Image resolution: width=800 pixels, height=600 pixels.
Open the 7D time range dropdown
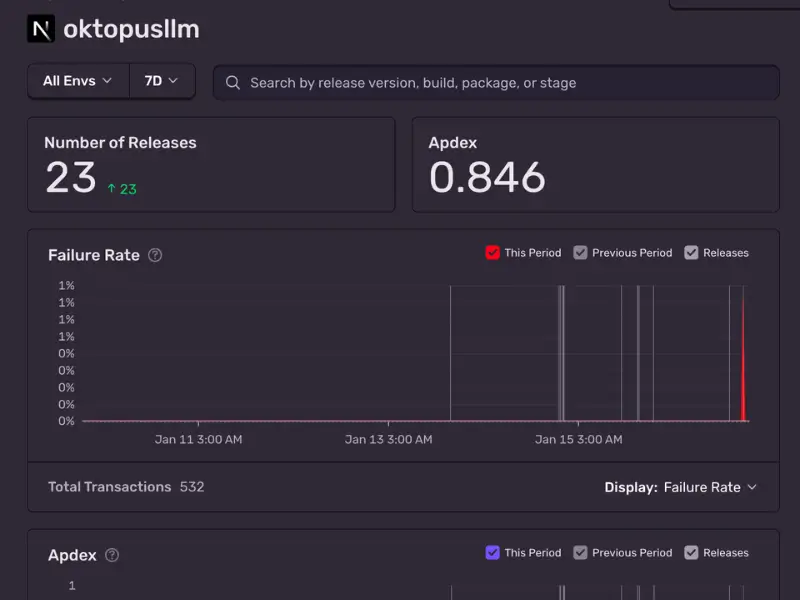tap(161, 81)
